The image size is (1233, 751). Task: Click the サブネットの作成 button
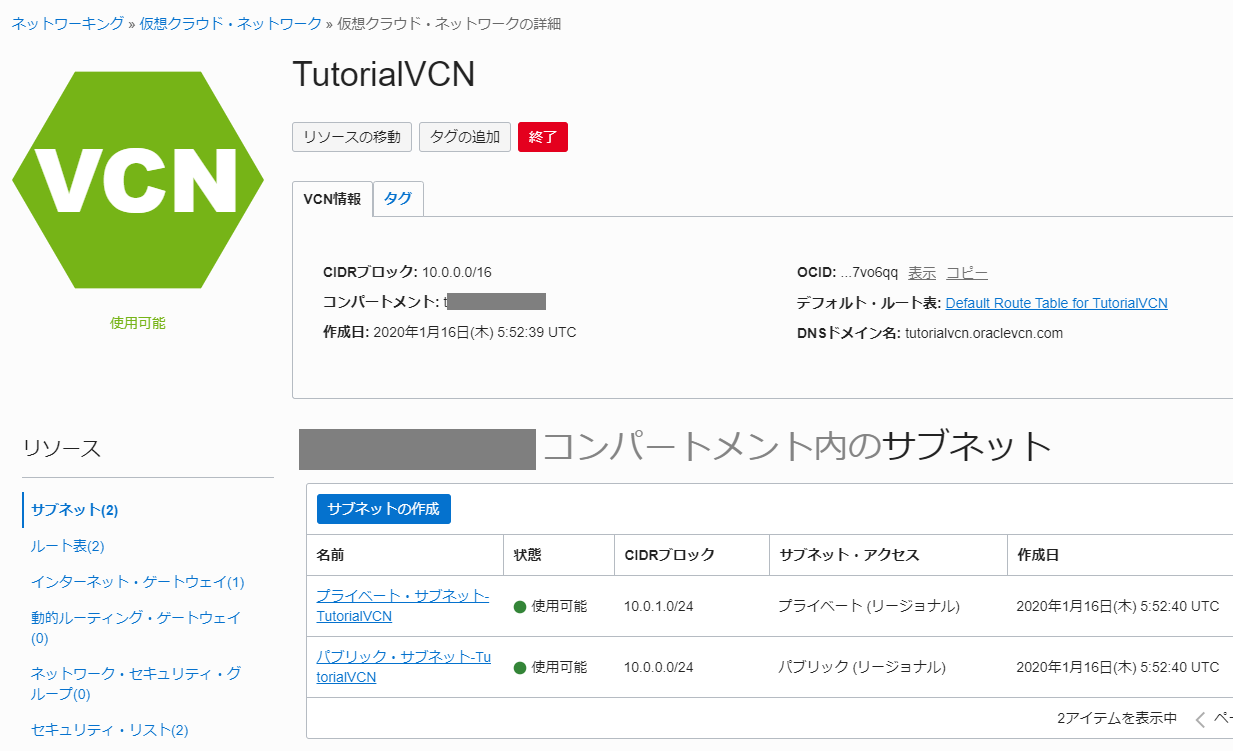[383, 509]
